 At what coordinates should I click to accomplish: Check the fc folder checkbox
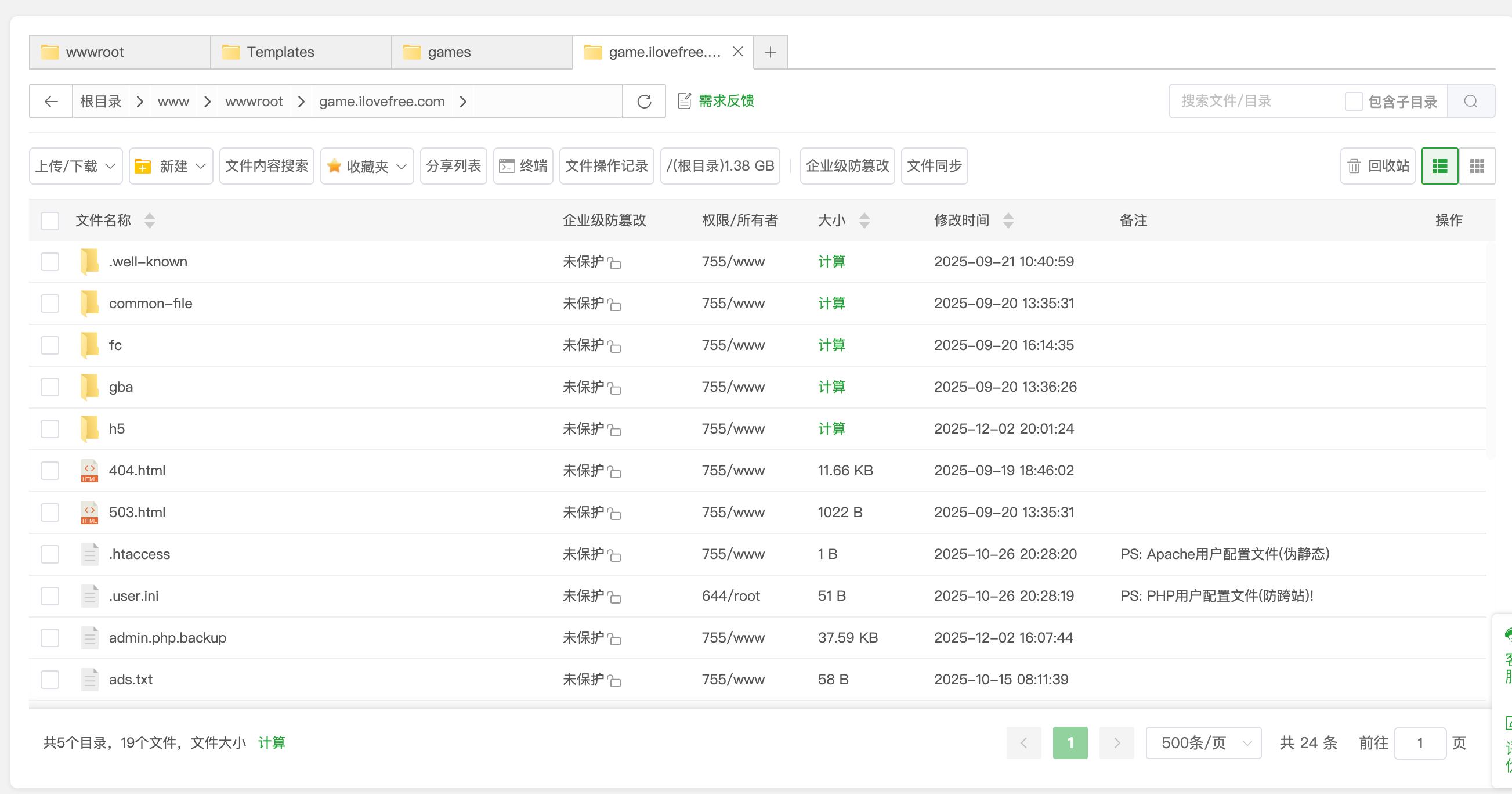(x=50, y=345)
